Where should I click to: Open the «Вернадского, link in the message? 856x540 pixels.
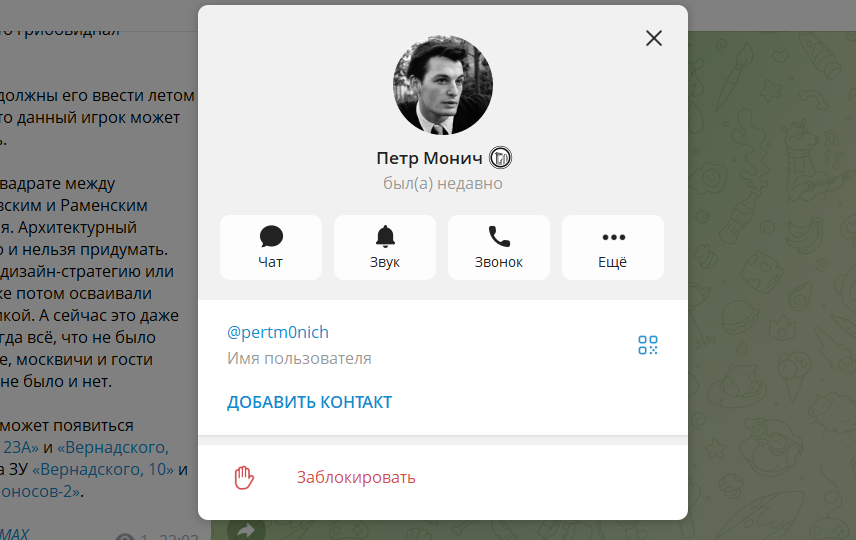pos(113,447)
